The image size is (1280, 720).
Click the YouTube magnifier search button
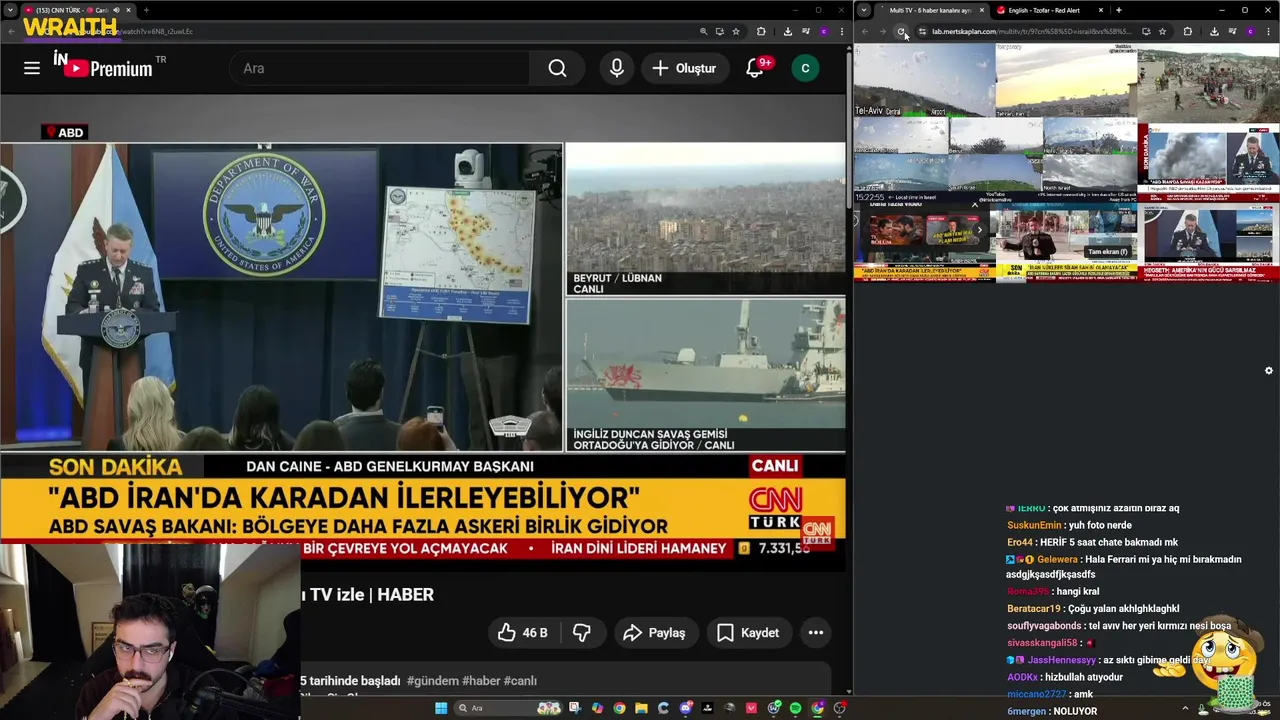coord(557,68)
